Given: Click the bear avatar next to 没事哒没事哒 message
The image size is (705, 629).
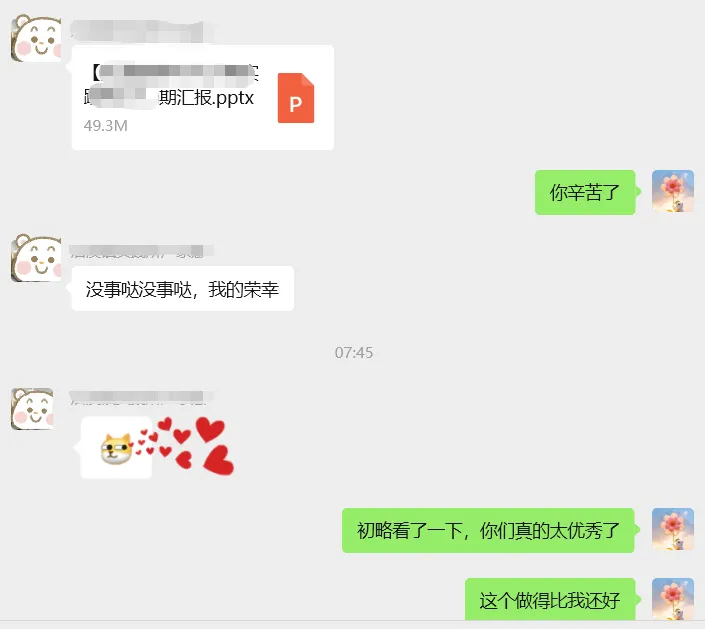Looking at the screenshot, I should tap(36, 258).
